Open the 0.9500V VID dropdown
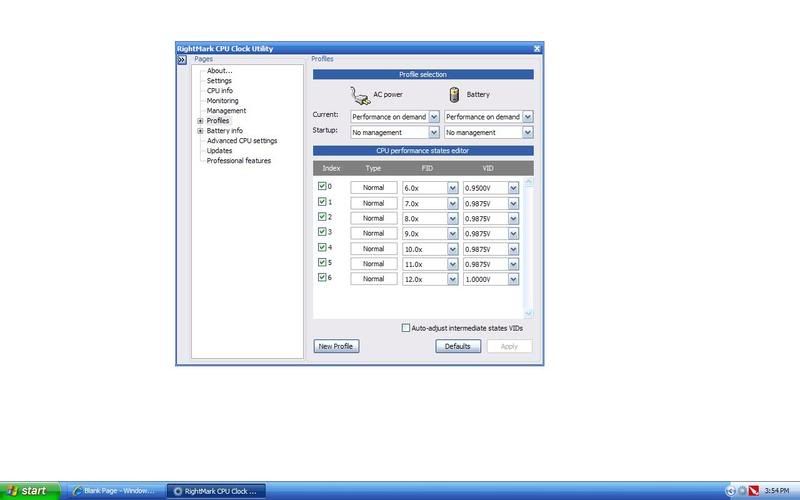 pyautogui.click(x=513, y=188)
